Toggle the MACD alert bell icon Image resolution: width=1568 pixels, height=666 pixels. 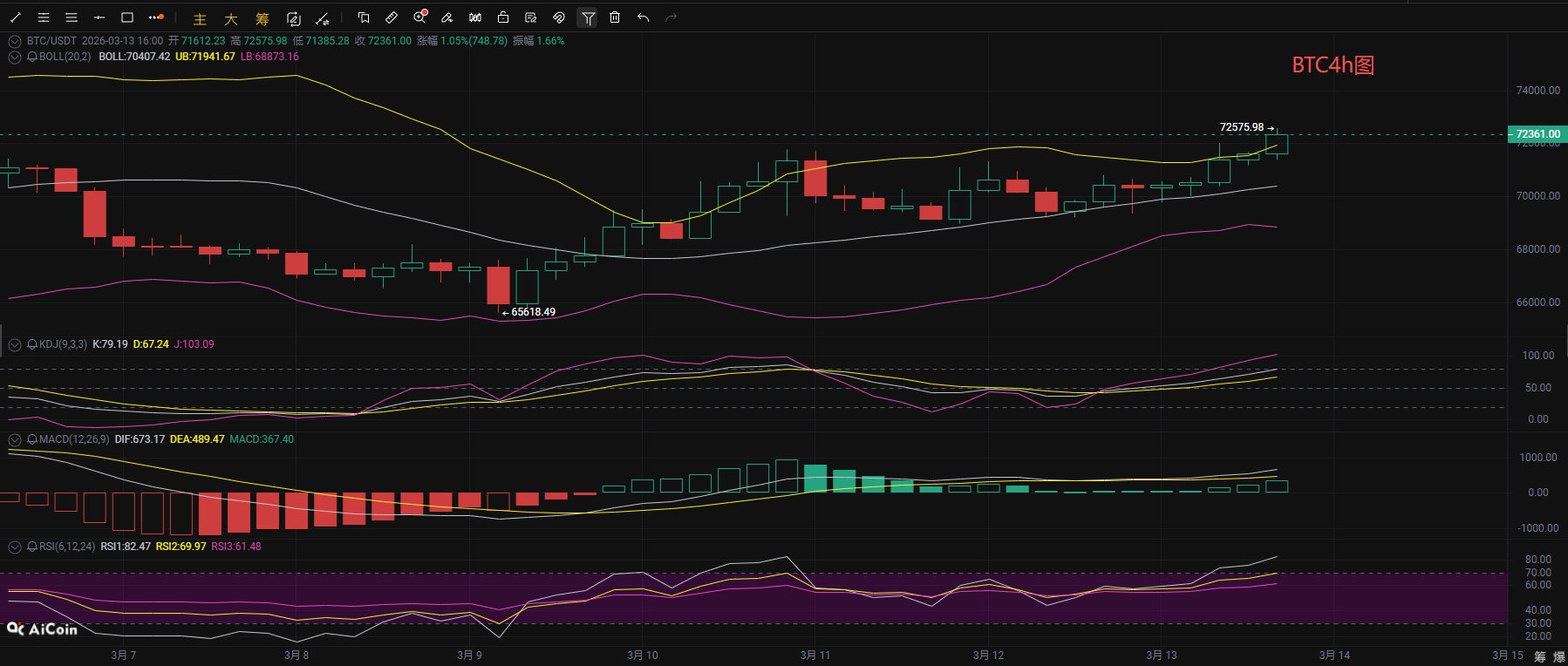[32, 439]
